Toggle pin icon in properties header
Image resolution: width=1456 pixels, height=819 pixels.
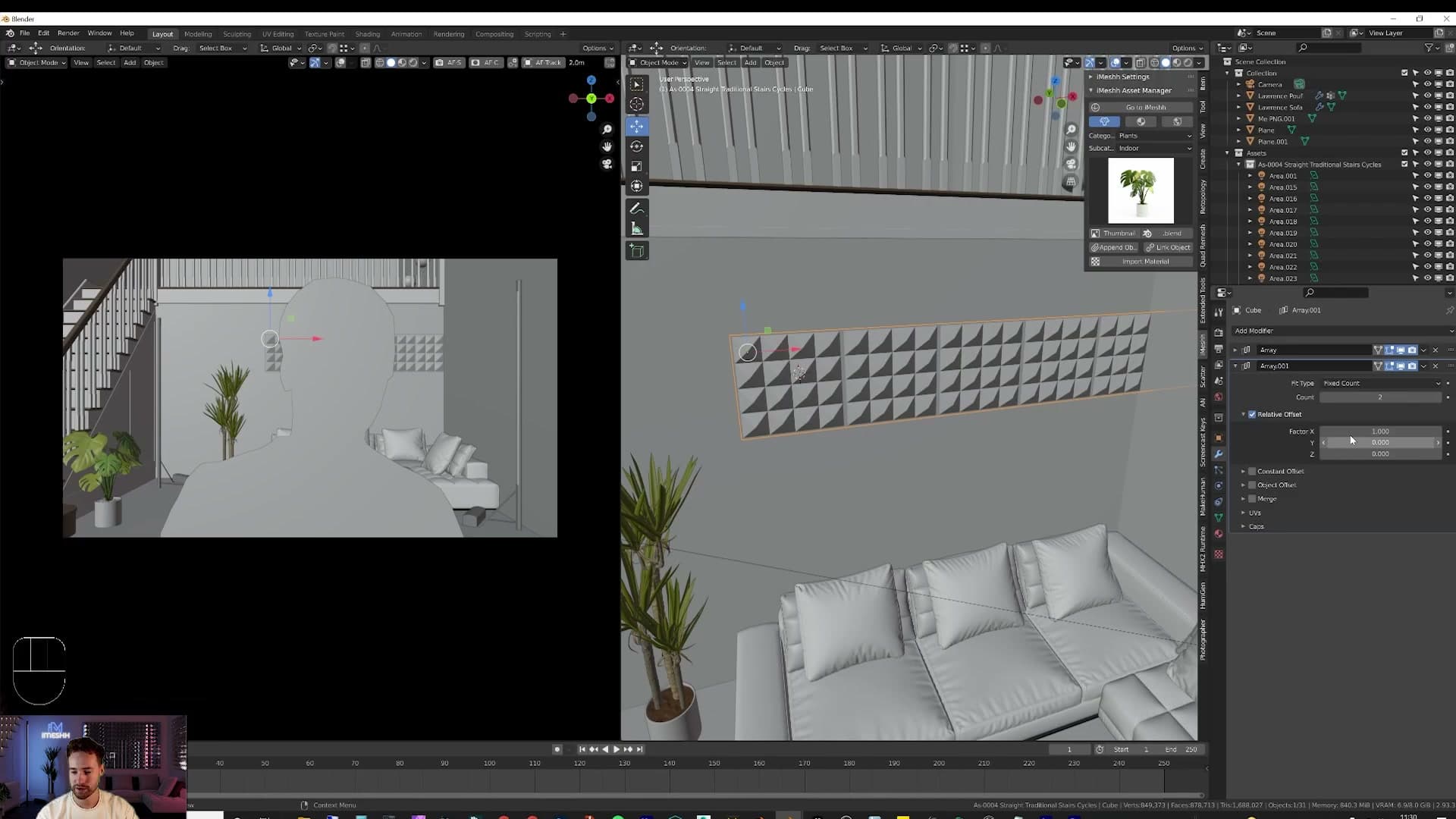pos(1449,310)
